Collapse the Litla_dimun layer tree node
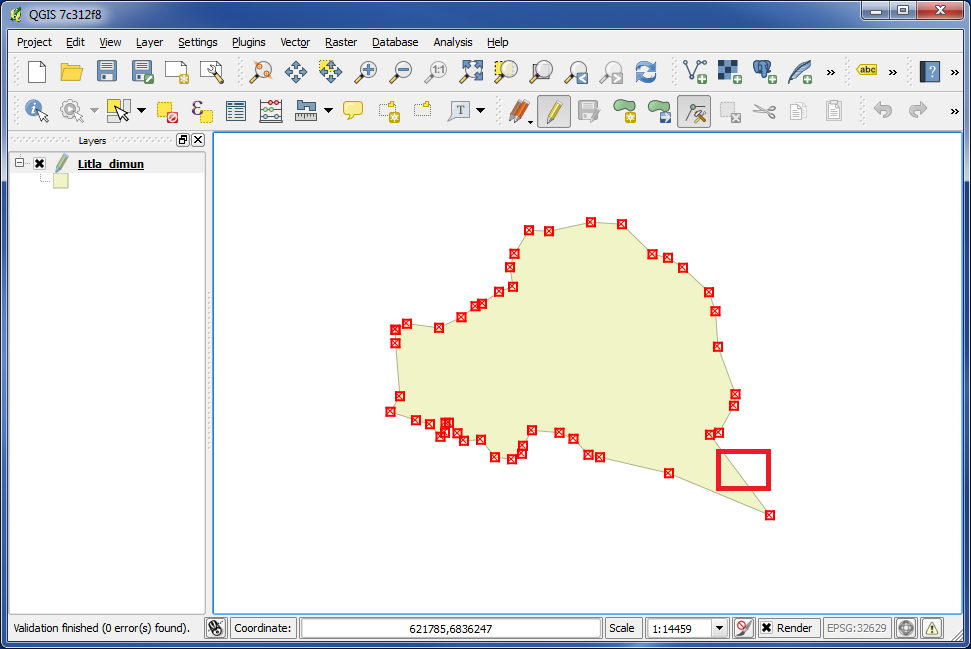 click(x=19, y=163)
